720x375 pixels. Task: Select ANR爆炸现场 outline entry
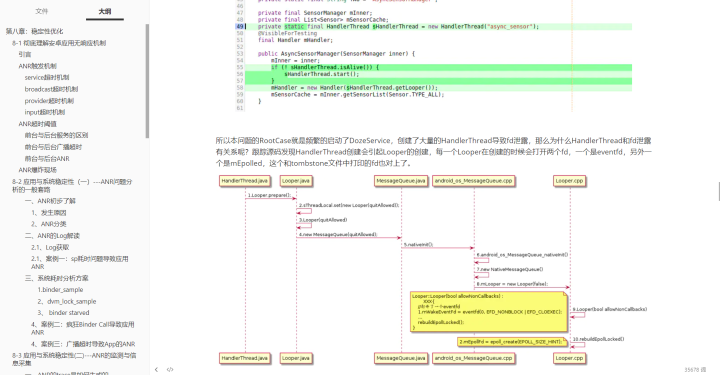point(38,170)
